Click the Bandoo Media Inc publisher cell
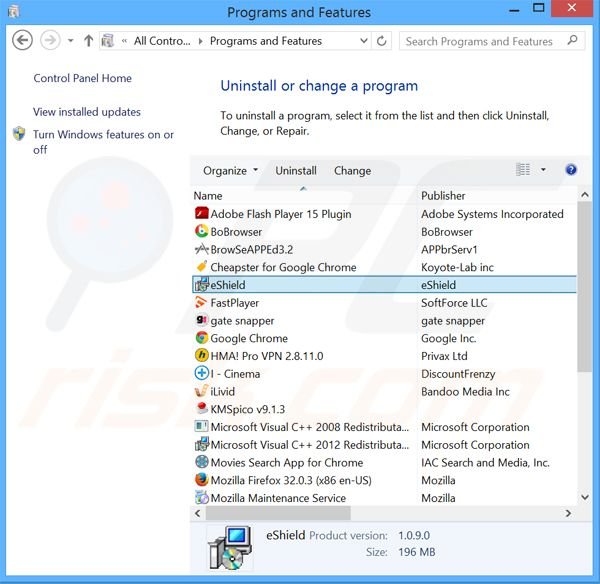 (465, 392)
